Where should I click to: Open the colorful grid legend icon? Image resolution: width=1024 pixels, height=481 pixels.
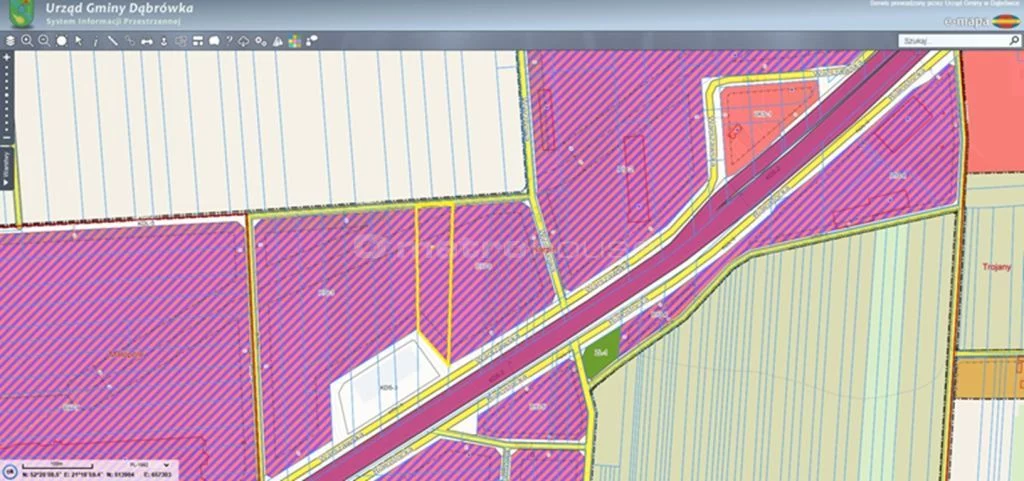click(x=295, y=41)
